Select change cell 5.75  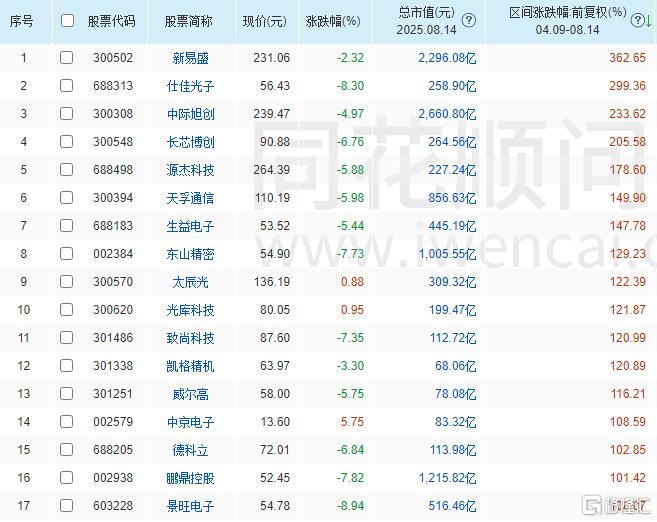pyautogui.click(x=352, y=422)
